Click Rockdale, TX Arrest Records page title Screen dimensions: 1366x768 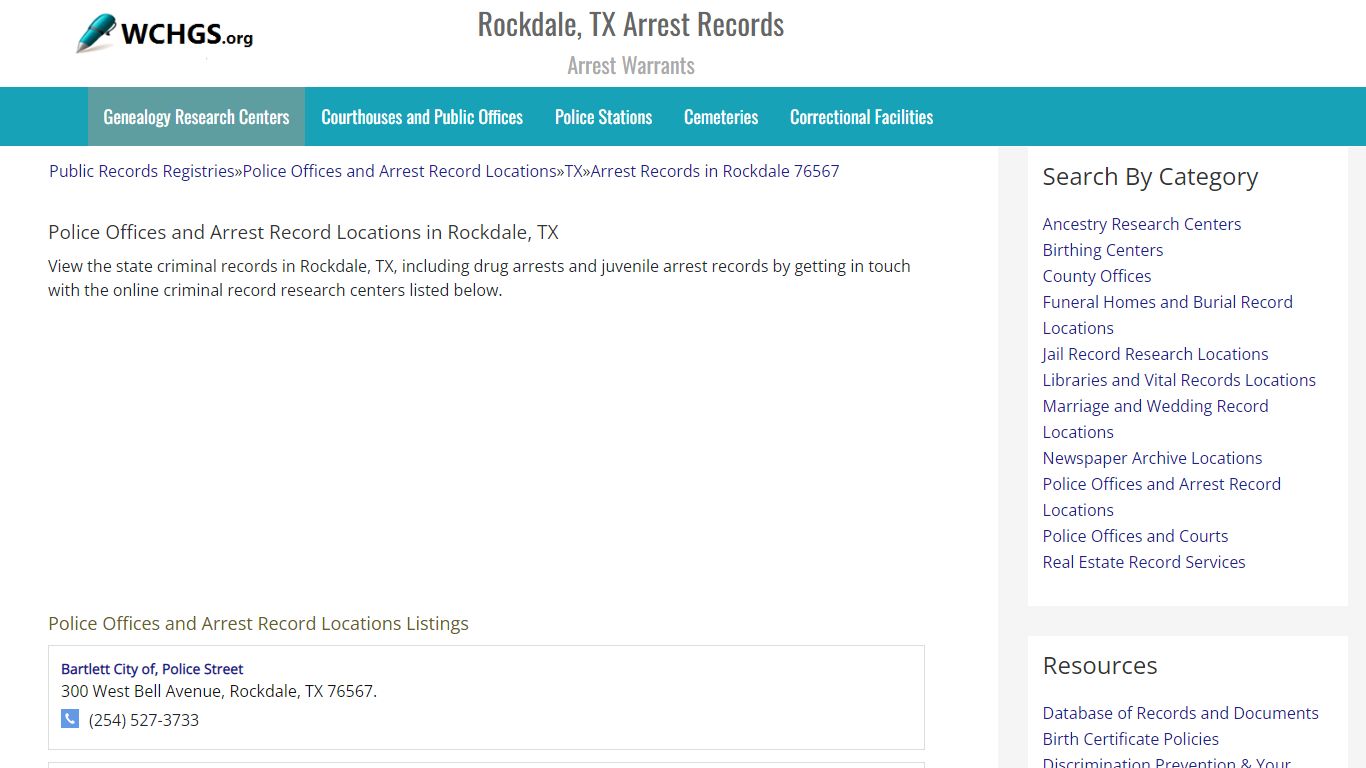(x=631, y=24)
